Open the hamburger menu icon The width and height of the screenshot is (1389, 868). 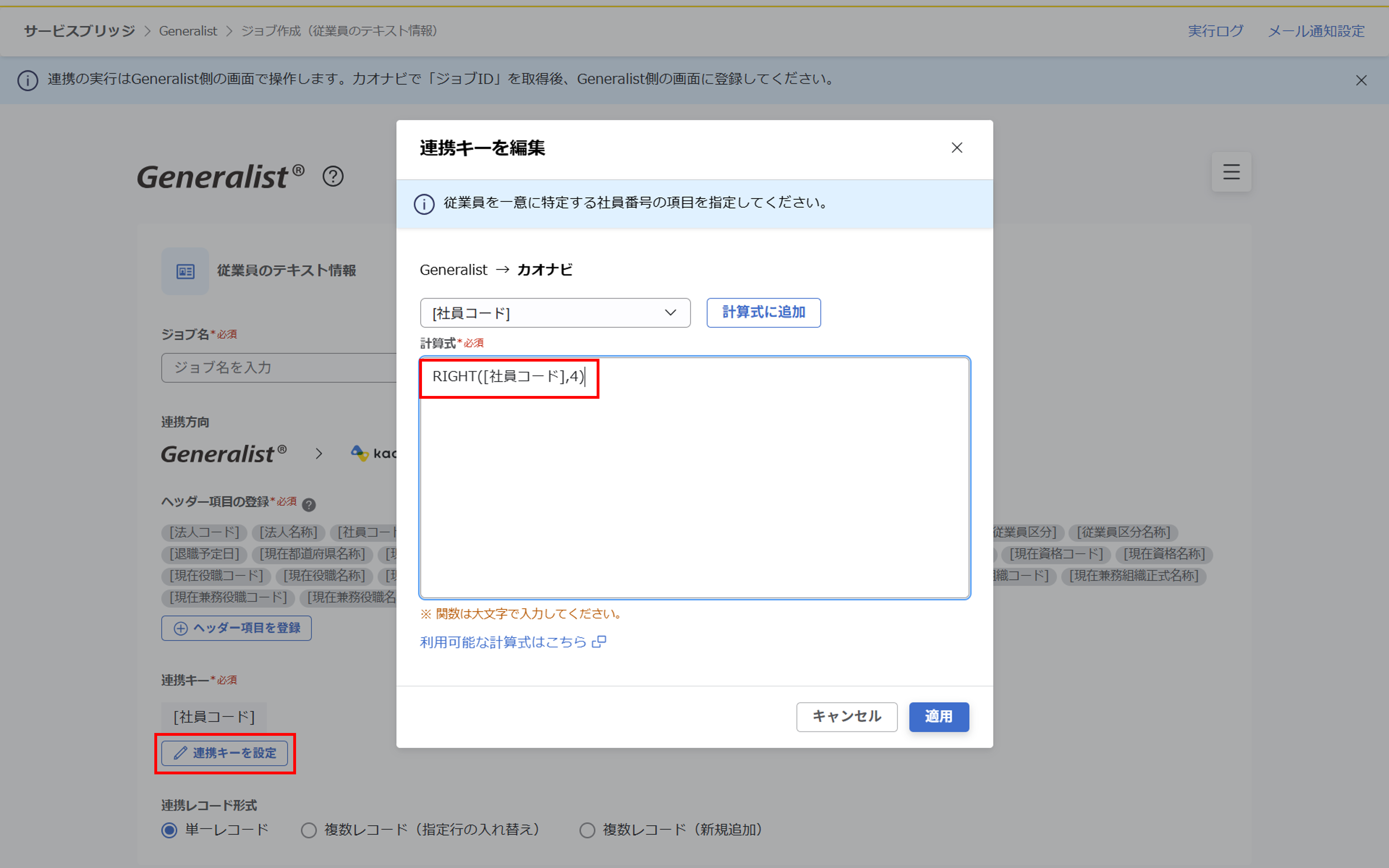(x=1231, y=171)
